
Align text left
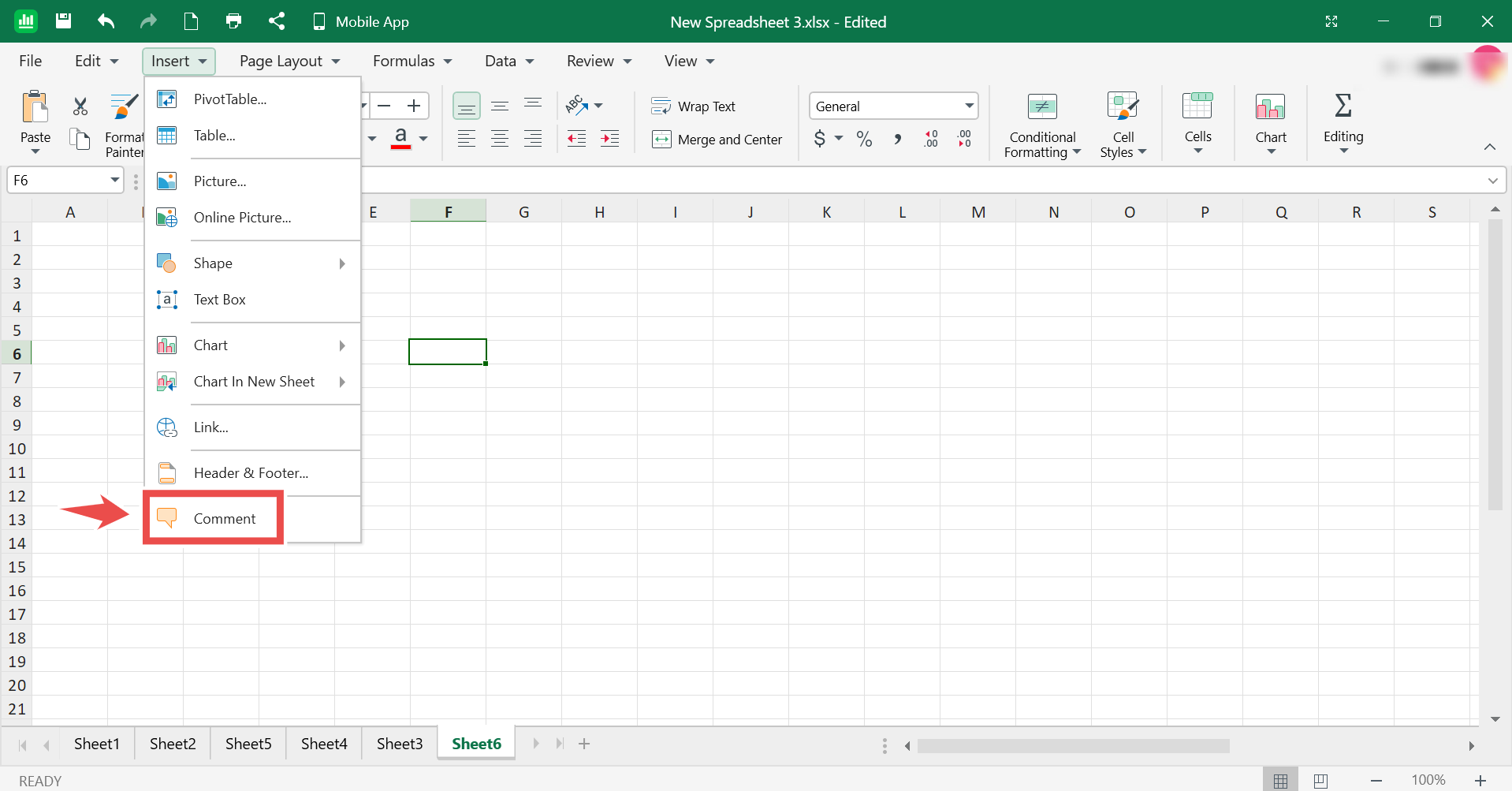pos(467,139)
